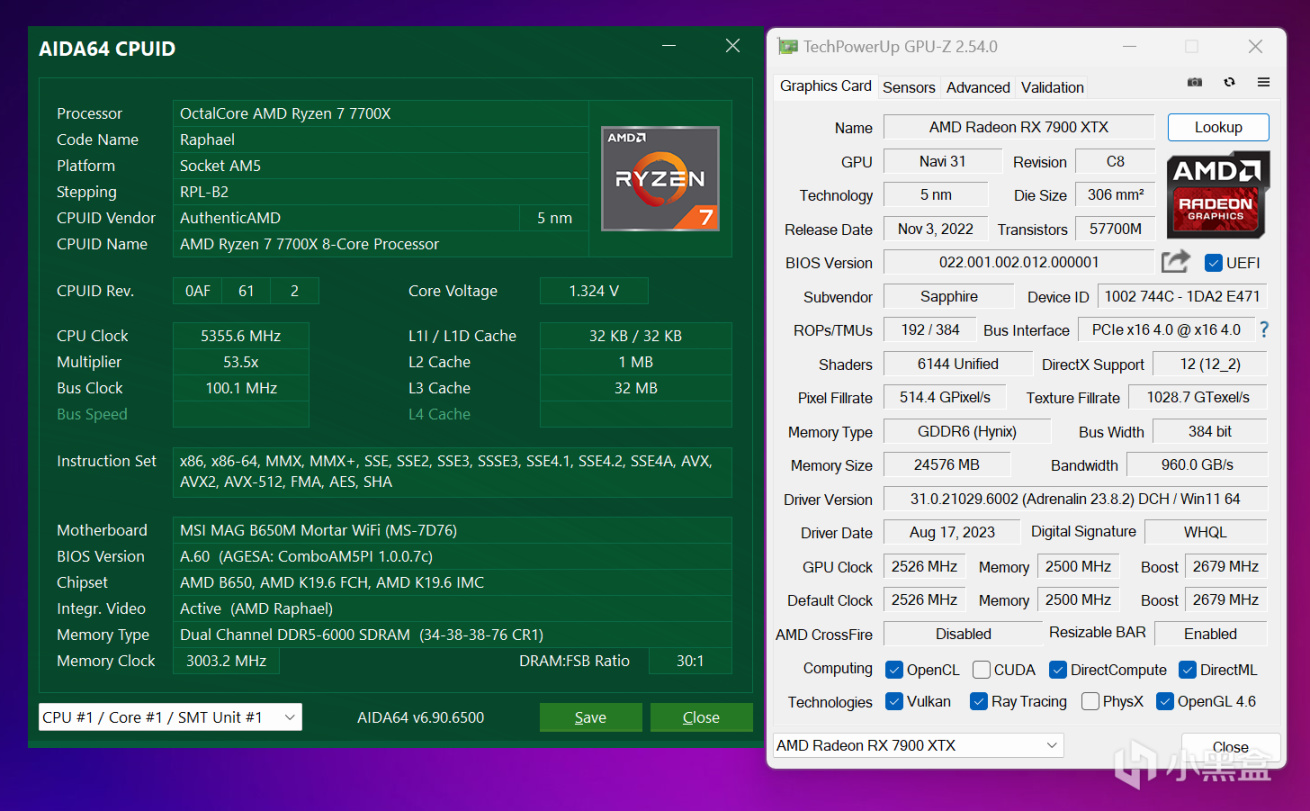Select the Memory Type value GDDR6 (Hynix)
This screenshot has width=1310, height=811.
(967, 431)
